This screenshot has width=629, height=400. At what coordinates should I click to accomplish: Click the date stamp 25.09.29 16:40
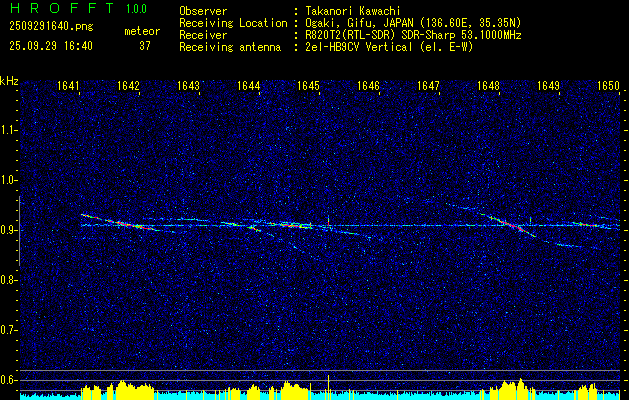(x=51, y=46)
